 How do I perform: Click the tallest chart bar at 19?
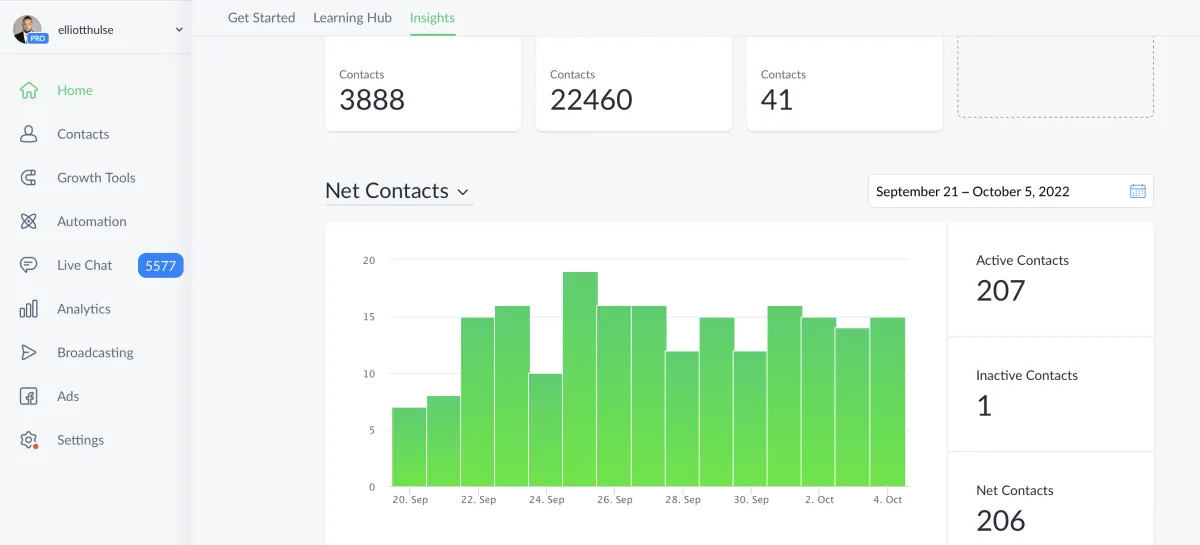pyautogui.click(x=580, y=379)
